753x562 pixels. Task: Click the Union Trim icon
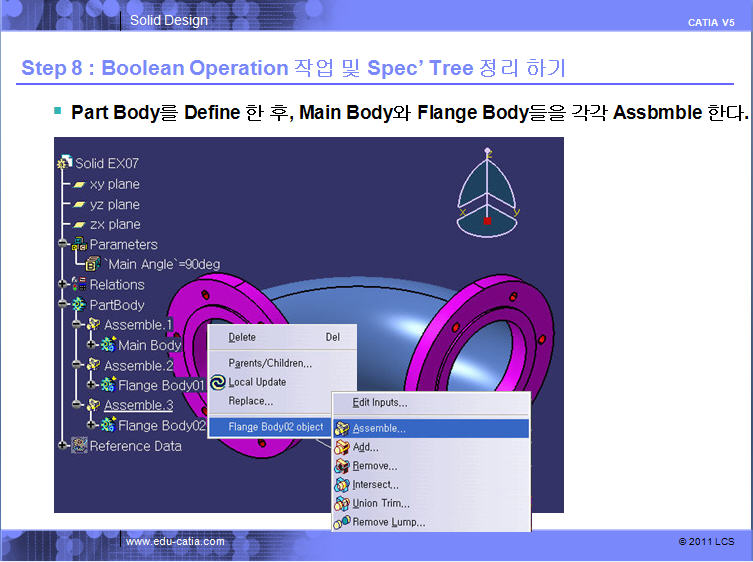pos(342,503)
